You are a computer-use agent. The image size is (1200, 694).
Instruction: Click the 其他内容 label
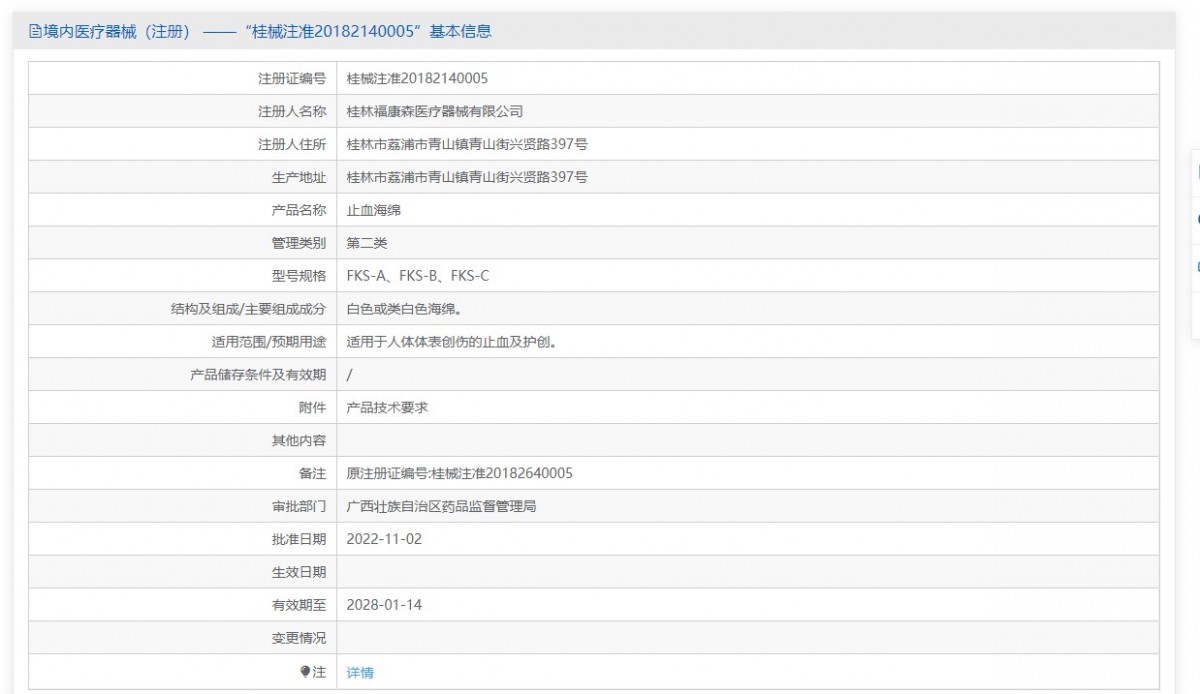(299, 441)
